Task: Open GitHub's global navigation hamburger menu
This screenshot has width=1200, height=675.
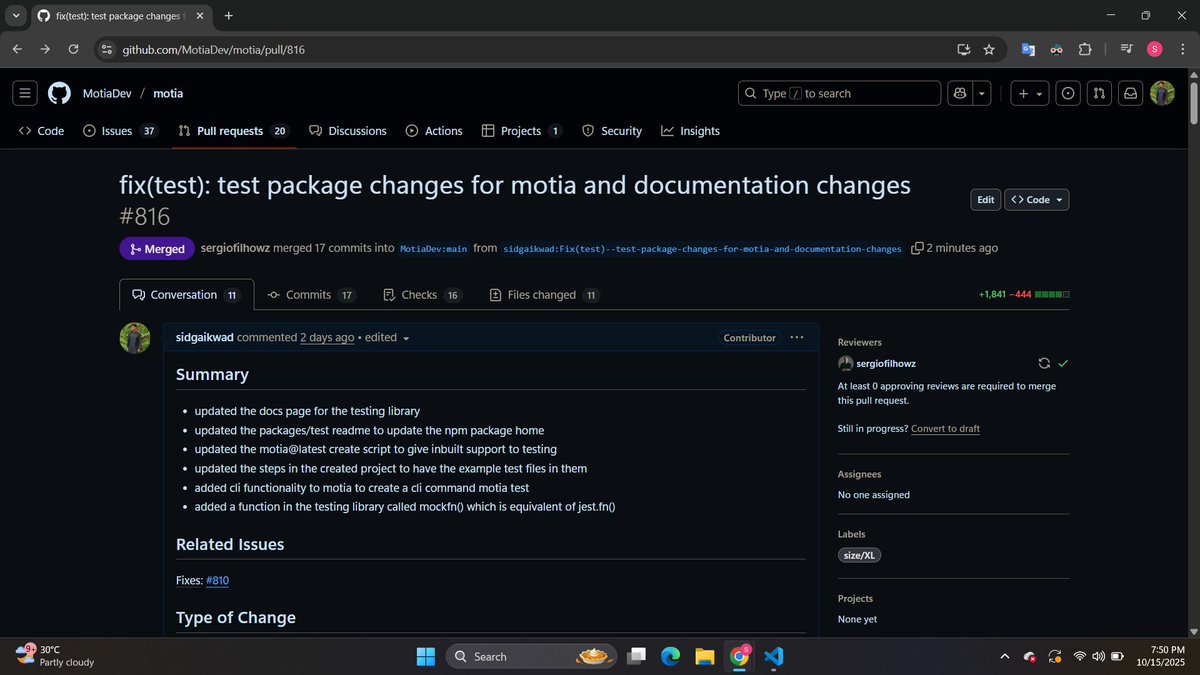Action: [26, 93]
